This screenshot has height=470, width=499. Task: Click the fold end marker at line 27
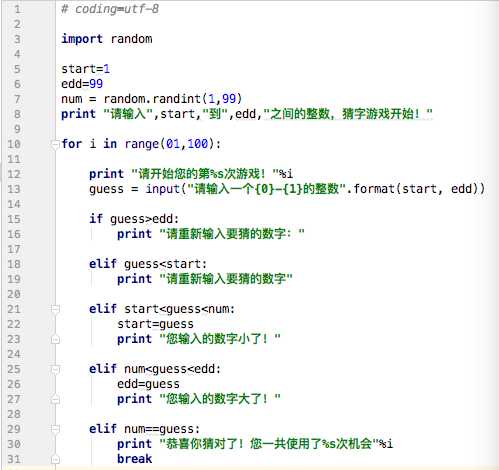pyautogui.click(x=55, y=399)
